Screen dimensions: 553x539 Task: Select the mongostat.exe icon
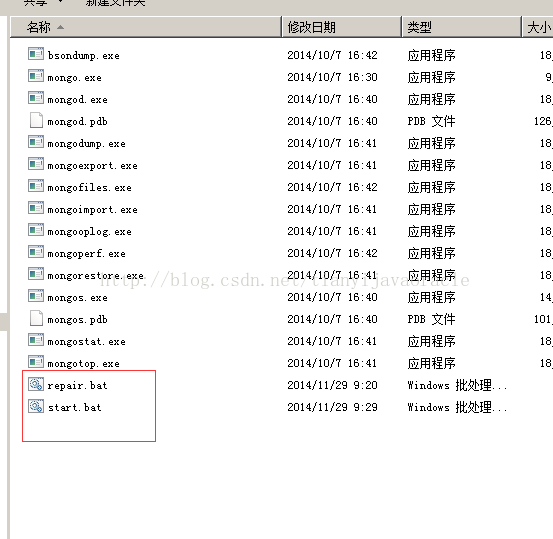point(36,340)
